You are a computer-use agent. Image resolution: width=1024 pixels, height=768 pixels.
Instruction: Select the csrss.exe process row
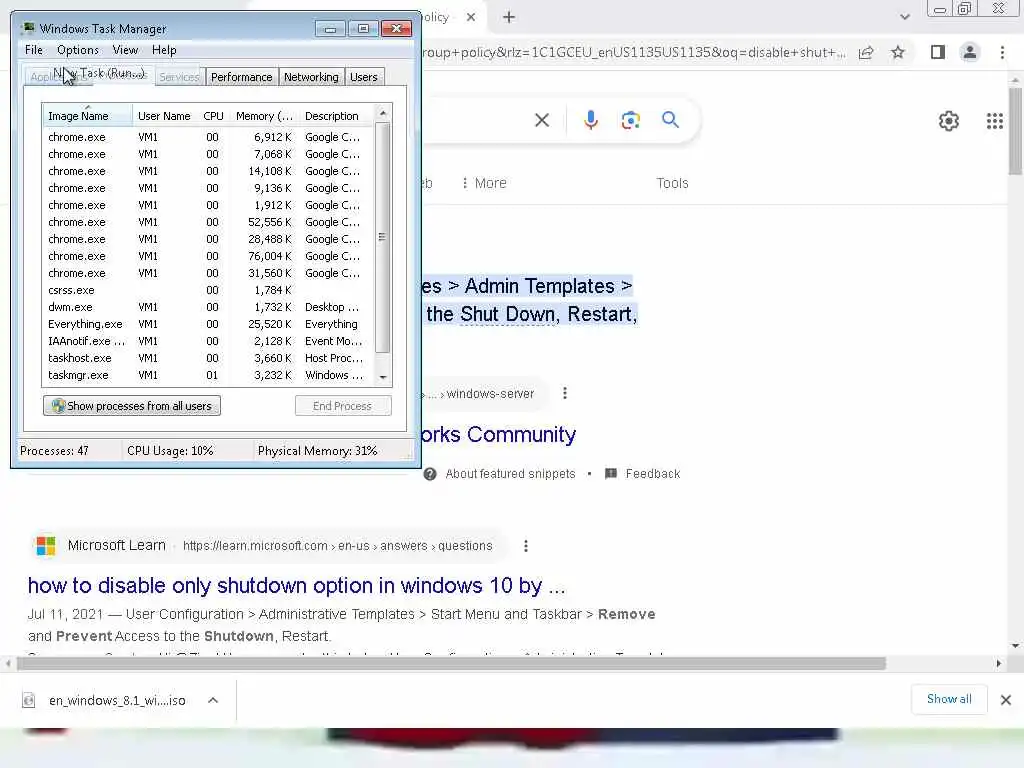click(x=208, y=291)
